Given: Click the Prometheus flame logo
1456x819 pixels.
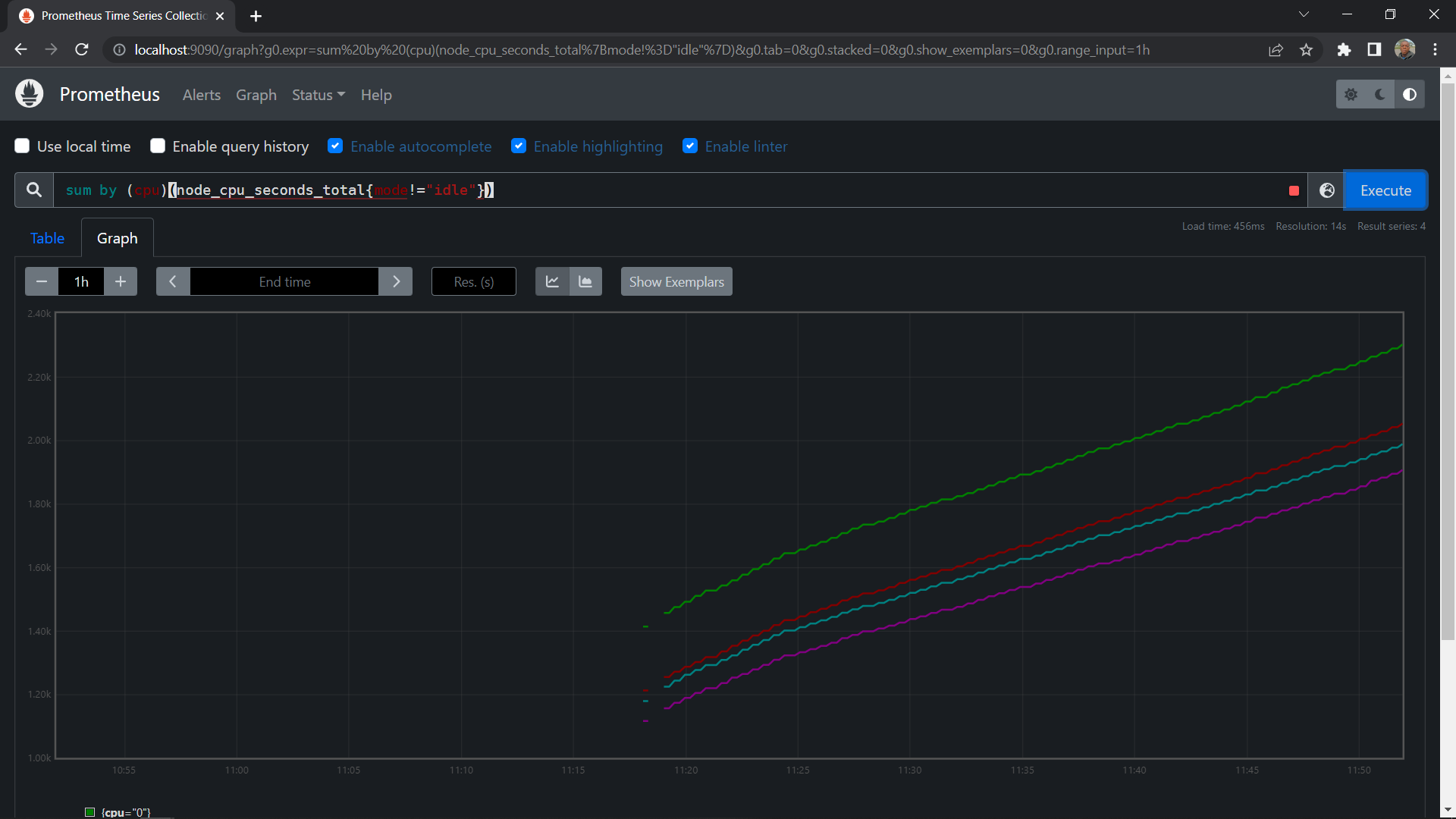Looking at the screenshot, I should [30, 94].
